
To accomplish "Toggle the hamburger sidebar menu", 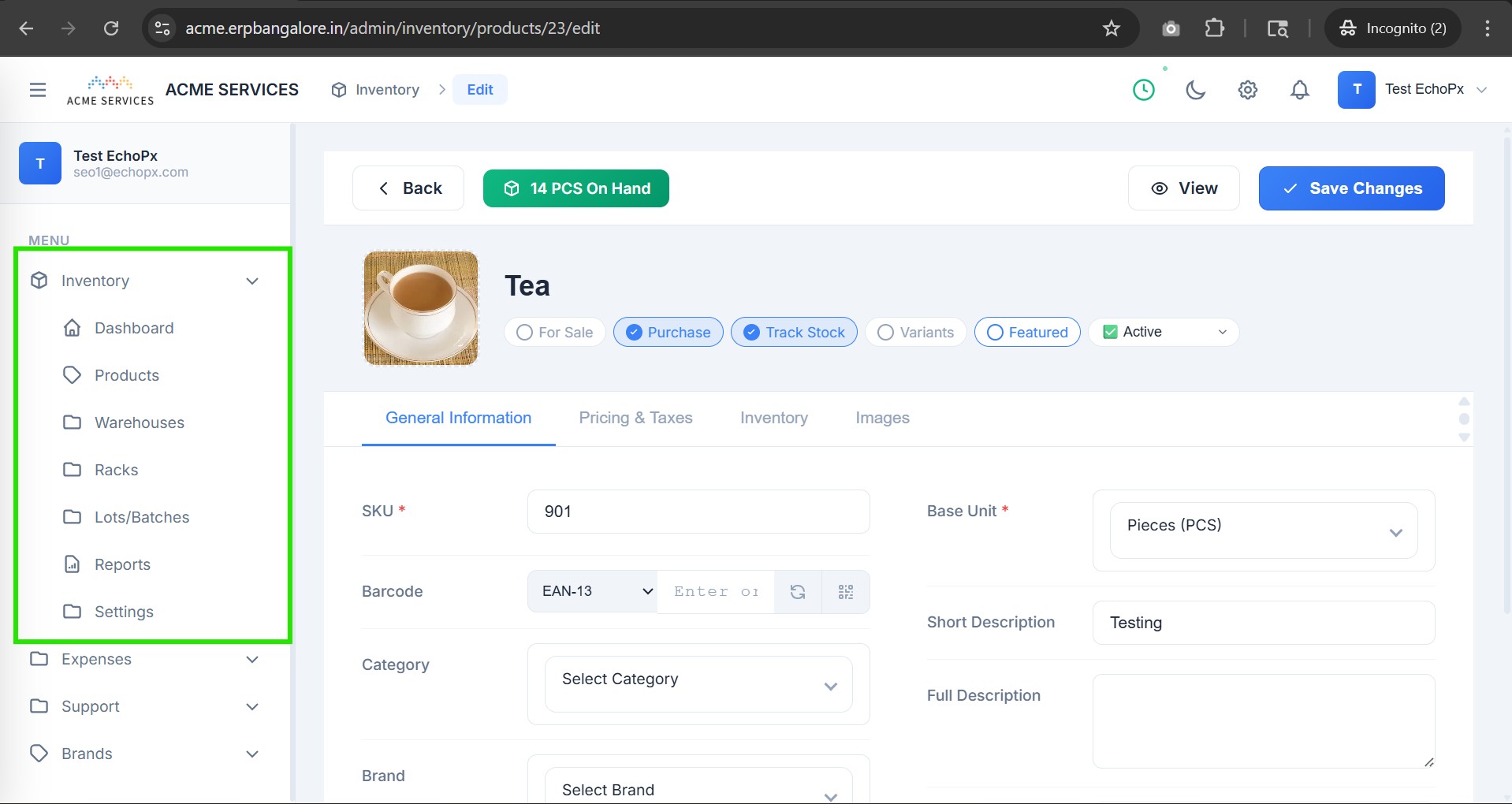I will 38,90.
